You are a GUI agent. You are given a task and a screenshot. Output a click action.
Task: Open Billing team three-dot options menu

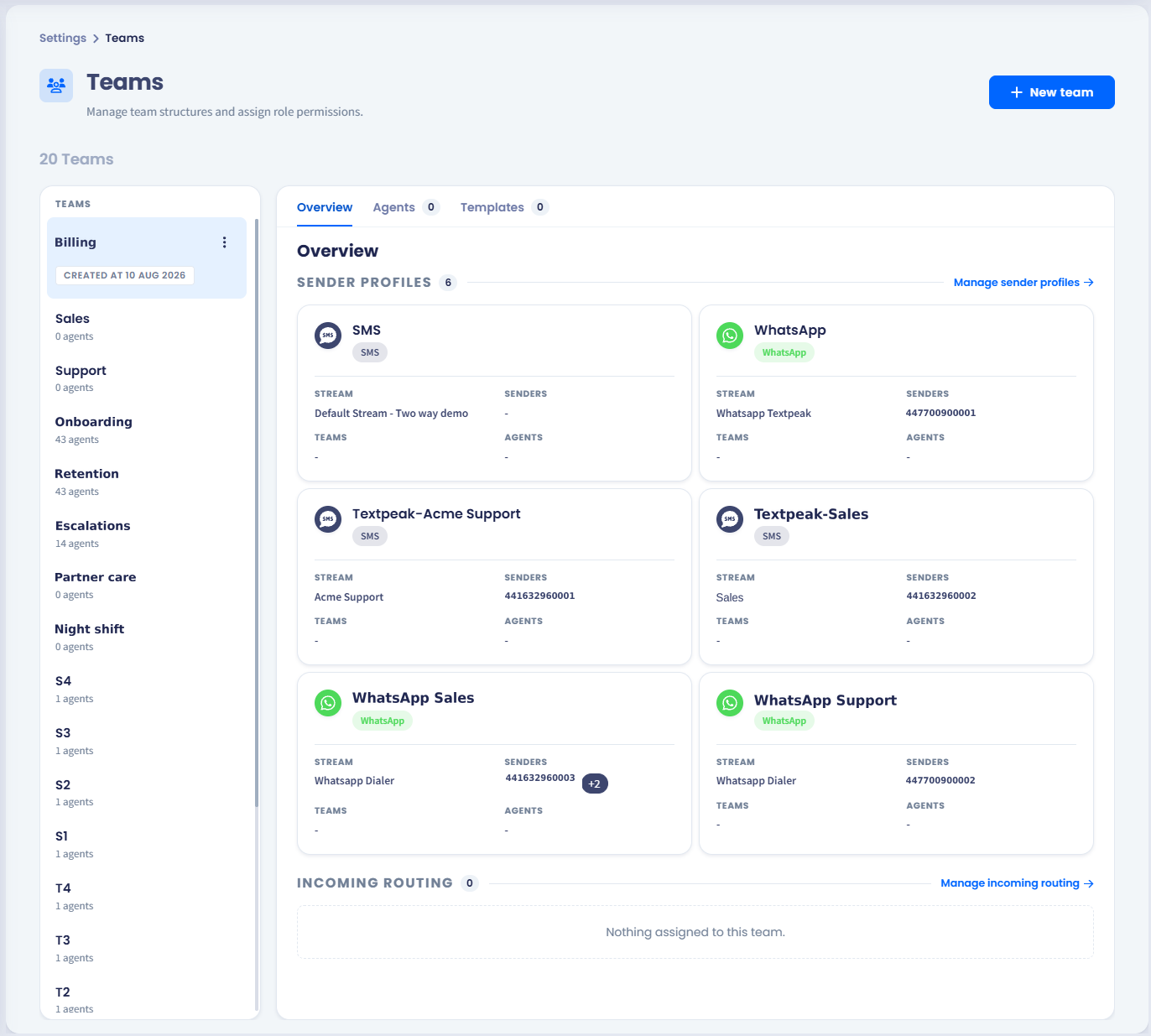click(x=224, y=242)
